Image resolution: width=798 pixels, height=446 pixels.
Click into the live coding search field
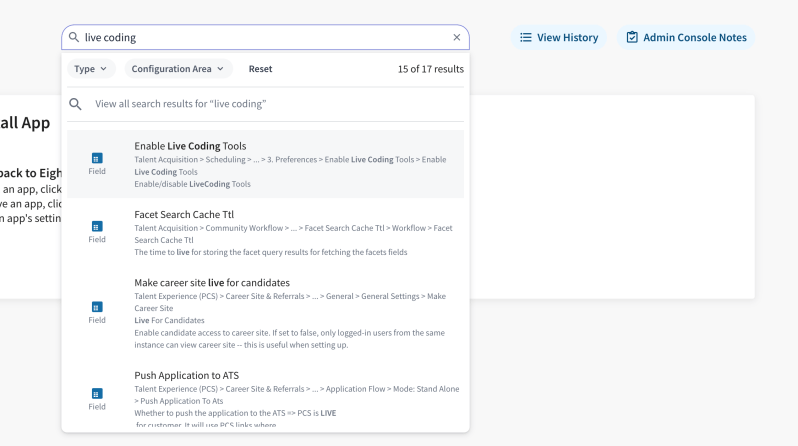pyautogui.click(x=260, y=38)
